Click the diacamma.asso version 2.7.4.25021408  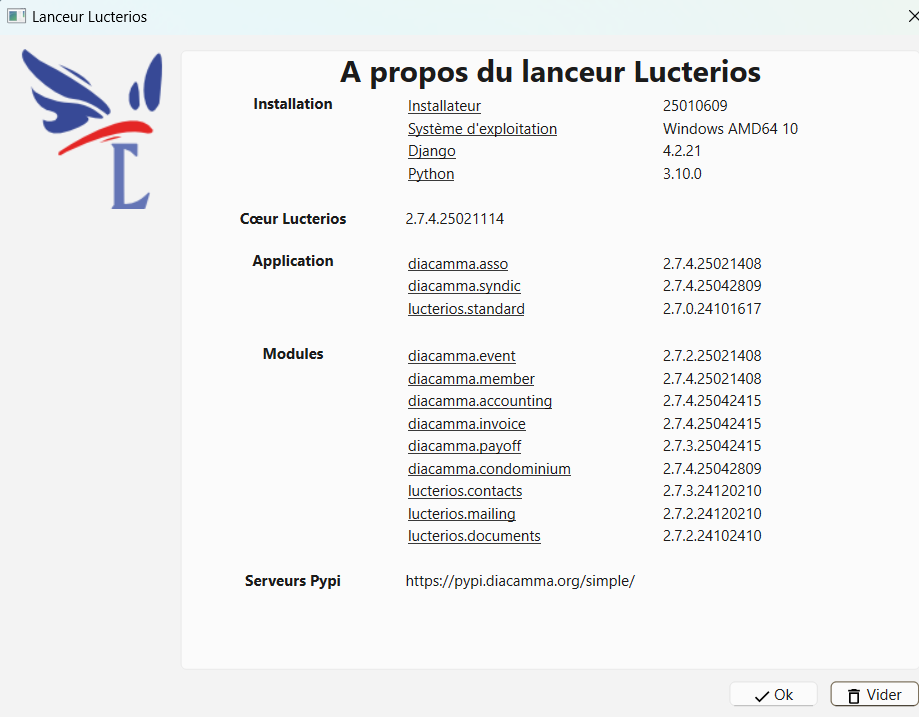click(712, 264)
